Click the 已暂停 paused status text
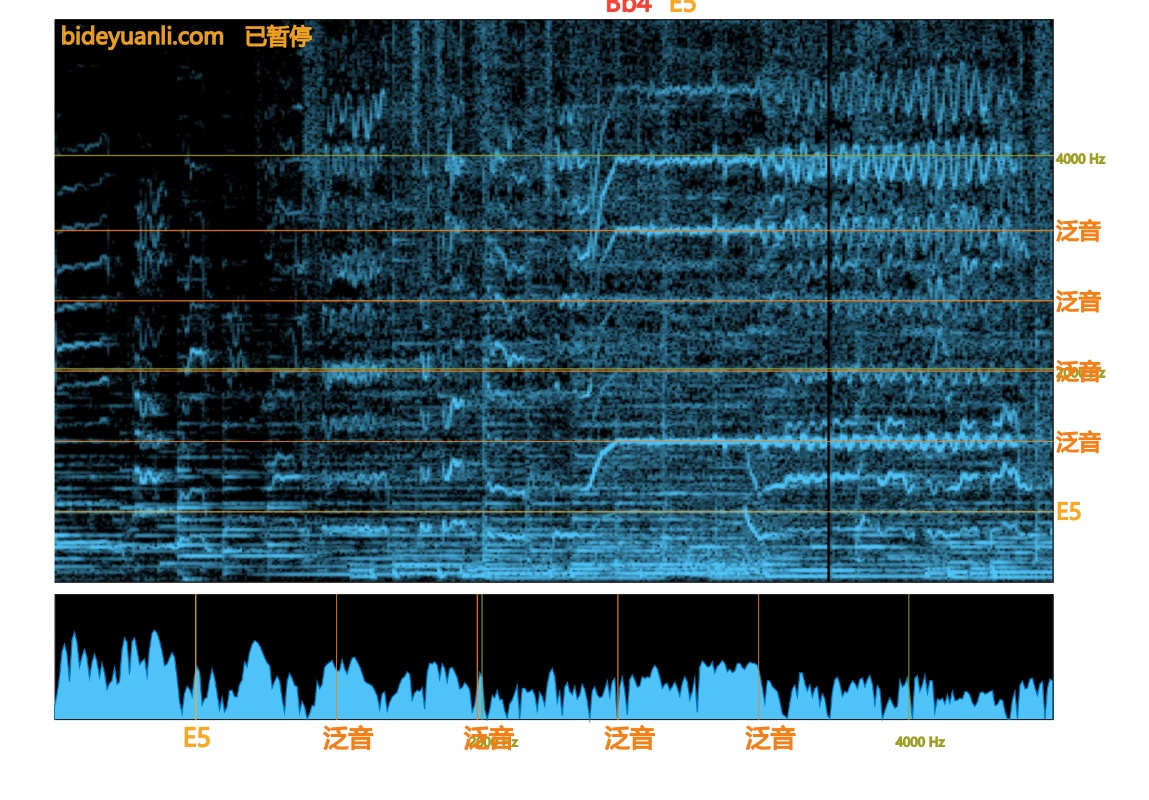 [278, 36]
